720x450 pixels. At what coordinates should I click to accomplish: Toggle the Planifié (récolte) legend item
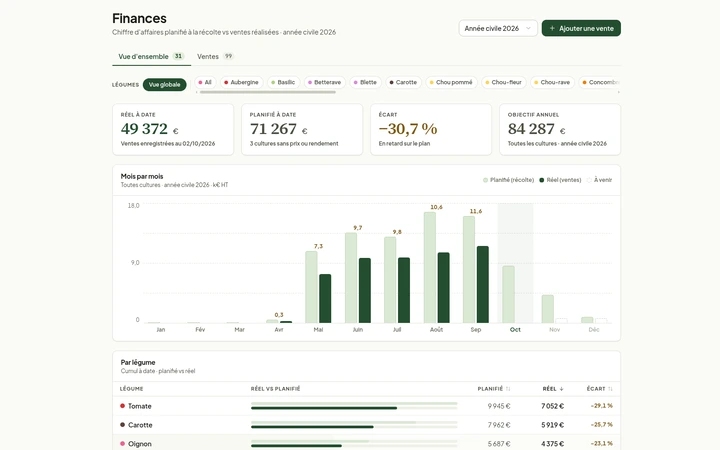pos(508,180)
